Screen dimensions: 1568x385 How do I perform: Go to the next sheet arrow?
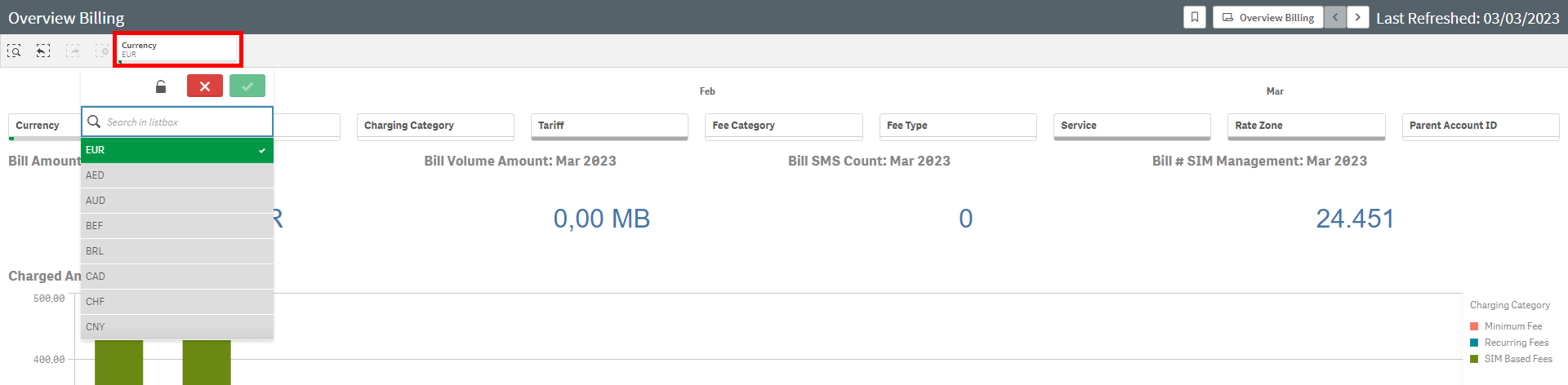click(x=1358, y=17)
